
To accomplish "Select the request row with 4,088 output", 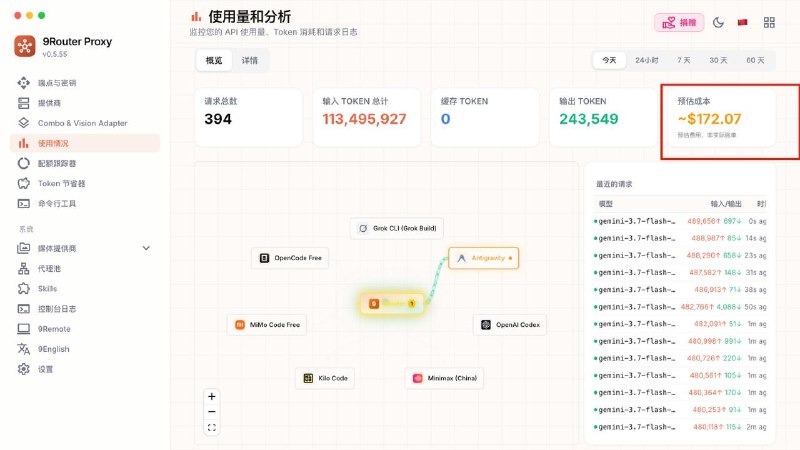I will coord(680,307).
